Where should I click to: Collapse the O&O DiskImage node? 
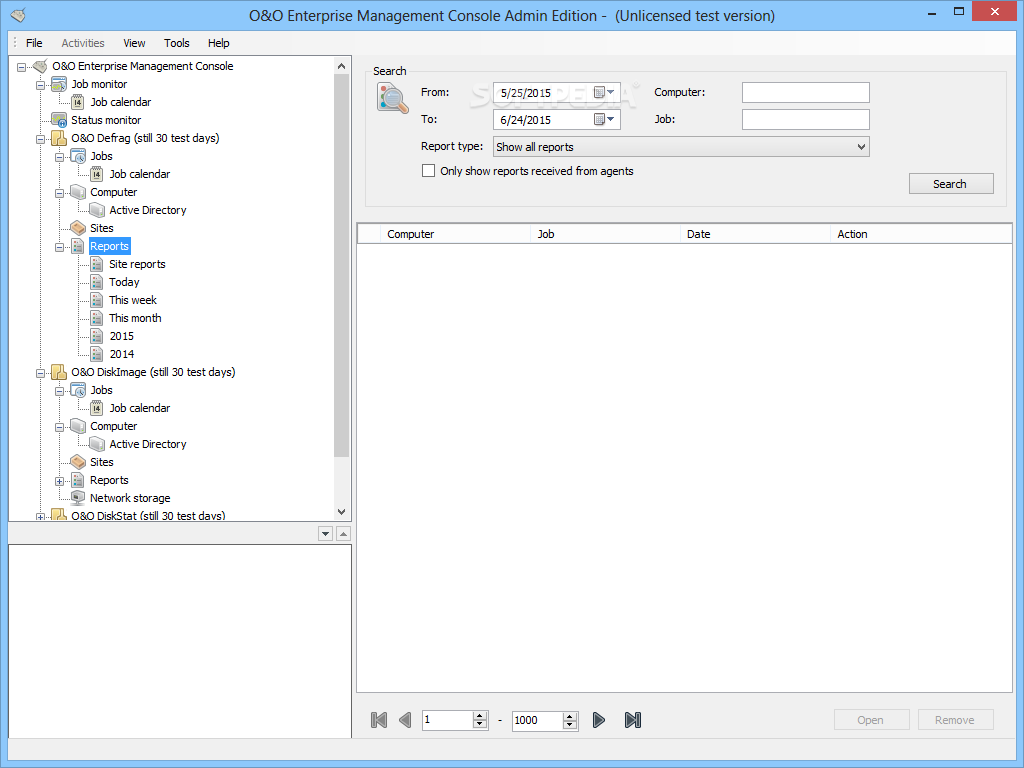tap(40, 373)
